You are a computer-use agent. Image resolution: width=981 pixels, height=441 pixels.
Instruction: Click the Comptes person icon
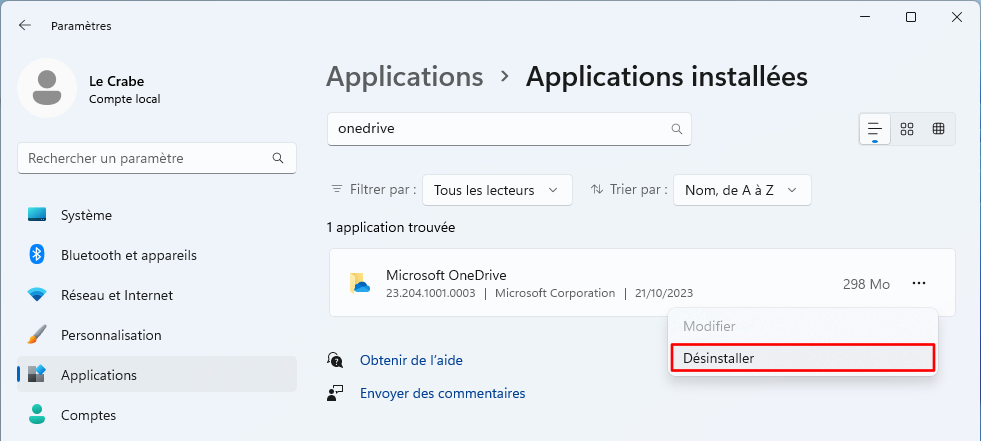(37, 415)
